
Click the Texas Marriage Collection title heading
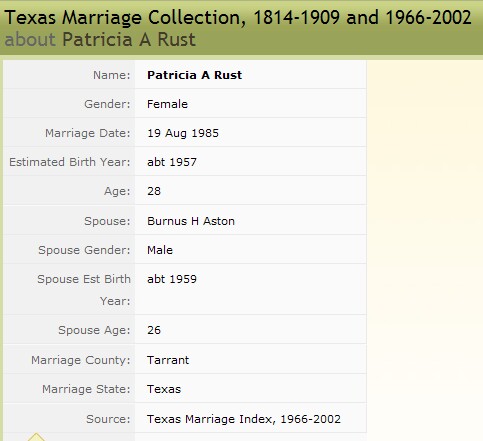(x=238, y=18)
